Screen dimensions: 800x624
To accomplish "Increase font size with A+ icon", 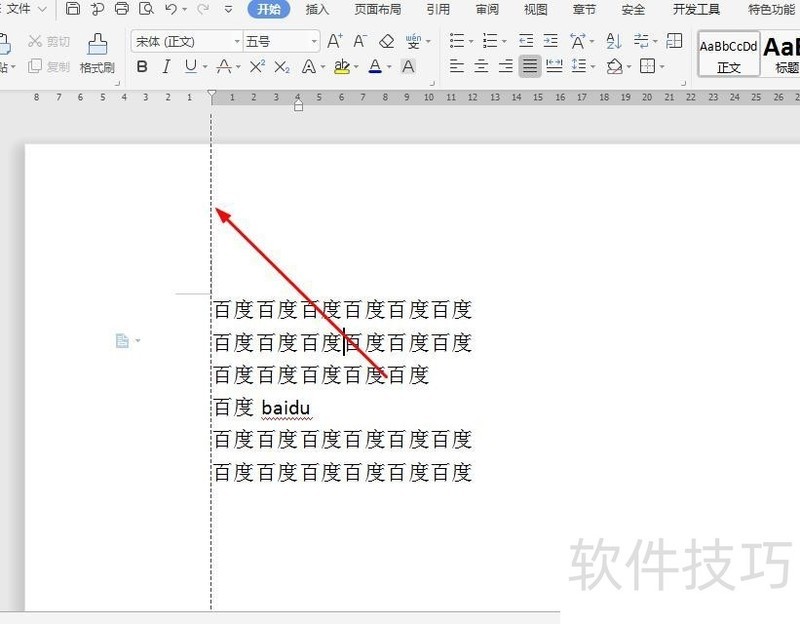I will pos(335,41).
